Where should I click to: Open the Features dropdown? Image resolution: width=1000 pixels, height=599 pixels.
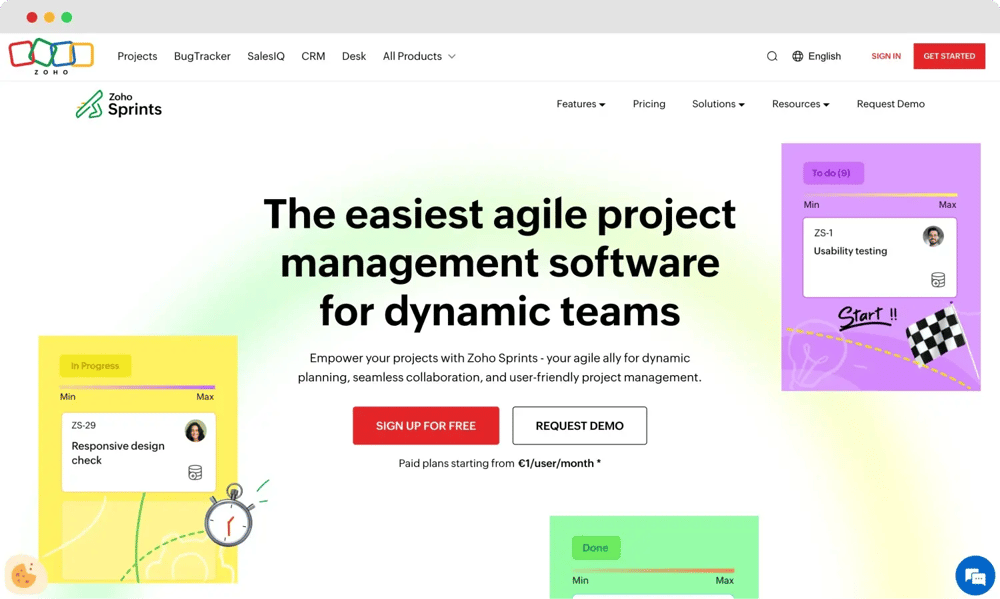point(580,104)
